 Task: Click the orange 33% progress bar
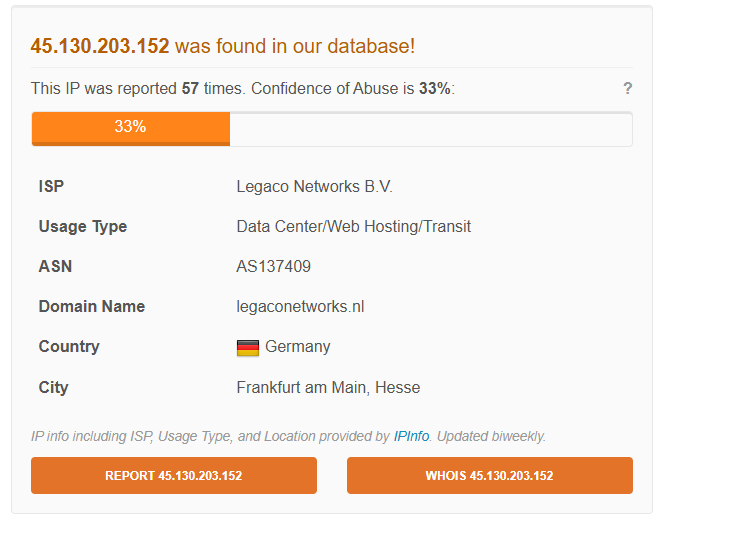click(x=131, y=128)
